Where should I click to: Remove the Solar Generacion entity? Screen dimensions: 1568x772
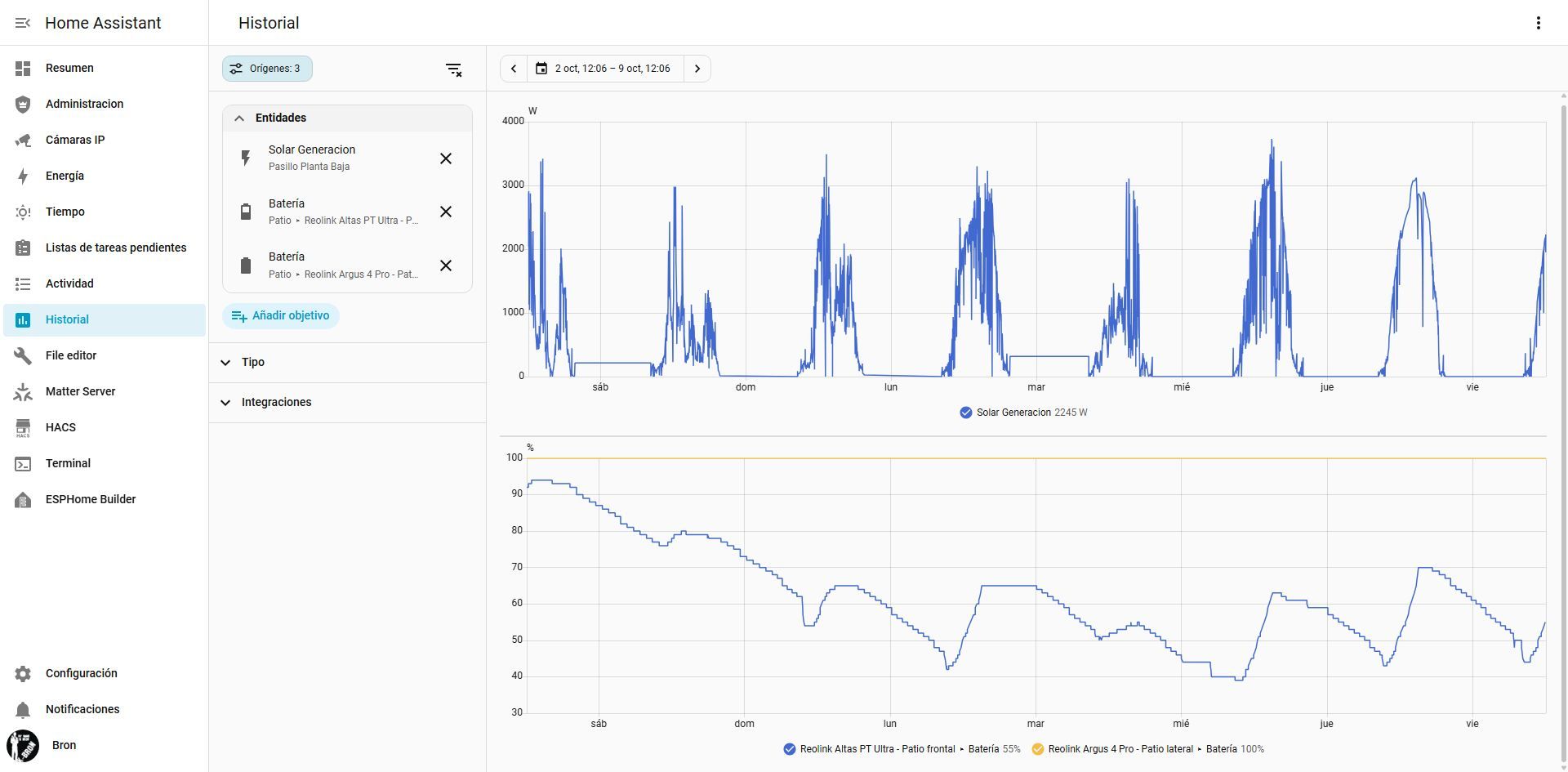[x=446, y=158]
